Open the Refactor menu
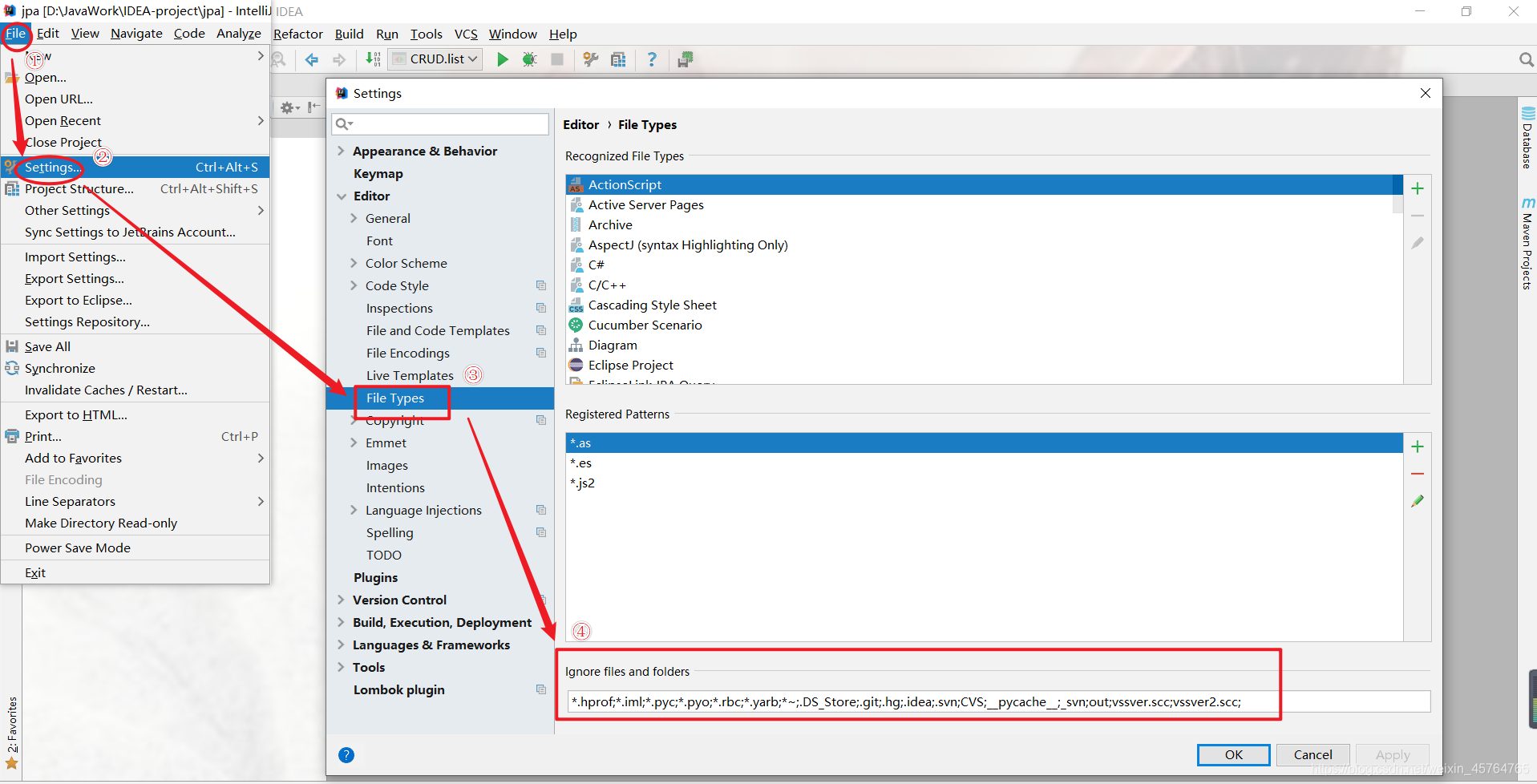1537x784 pixels. 298,34
